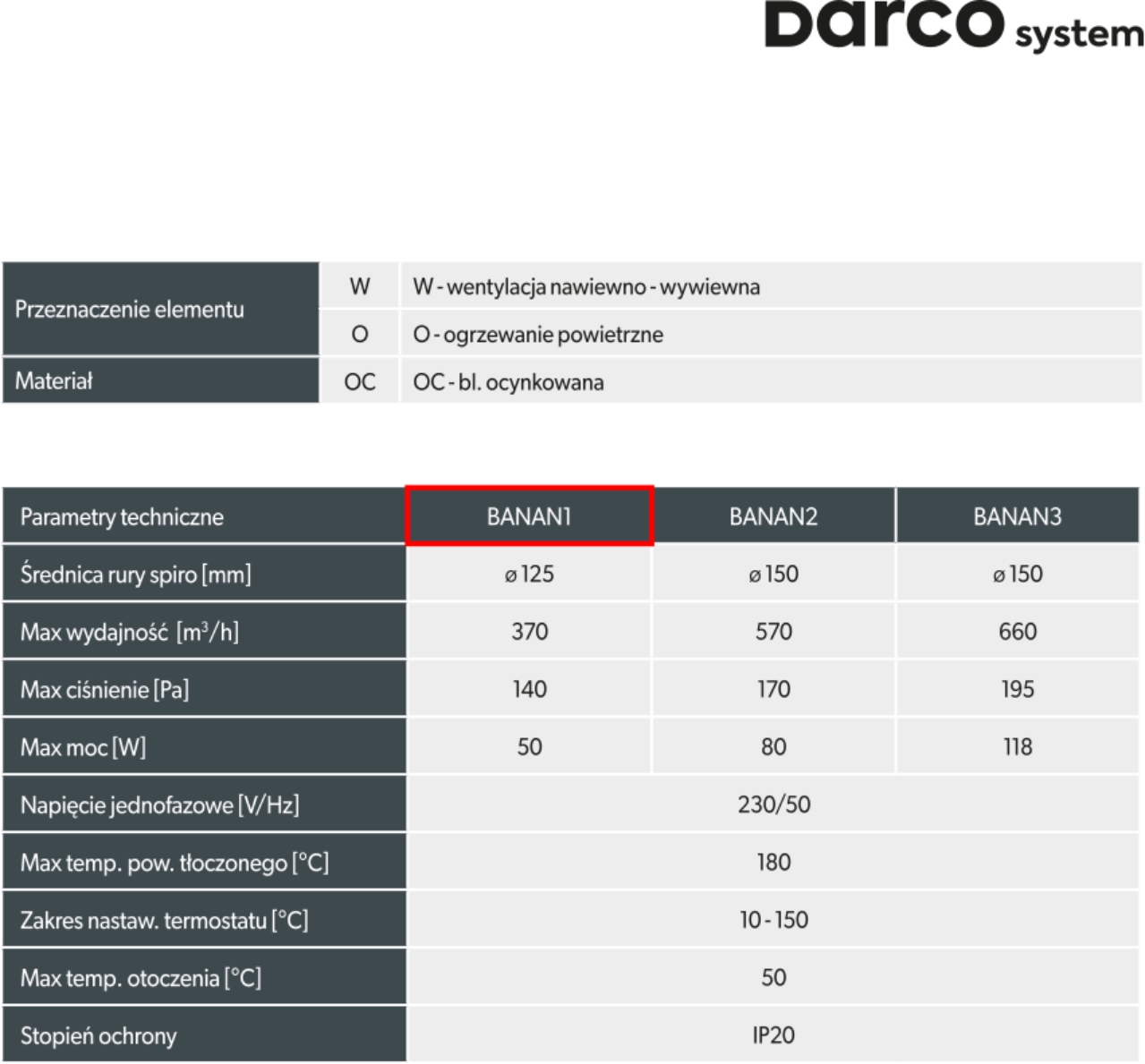
Task: Click the BANAN3 column header
Action: point(1018,516)
